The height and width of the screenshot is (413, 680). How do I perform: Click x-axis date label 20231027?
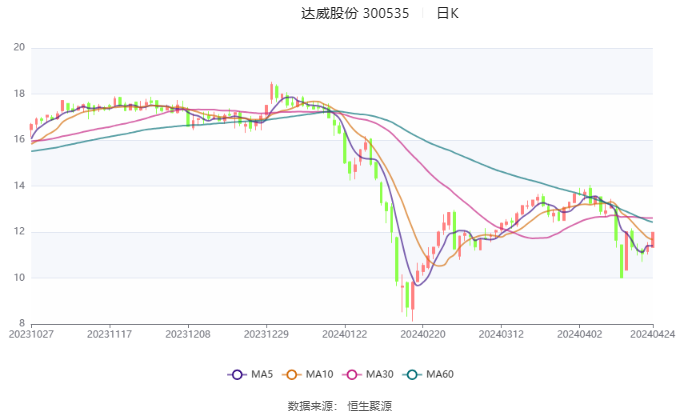pyautogui.click(x=31, y=334)
